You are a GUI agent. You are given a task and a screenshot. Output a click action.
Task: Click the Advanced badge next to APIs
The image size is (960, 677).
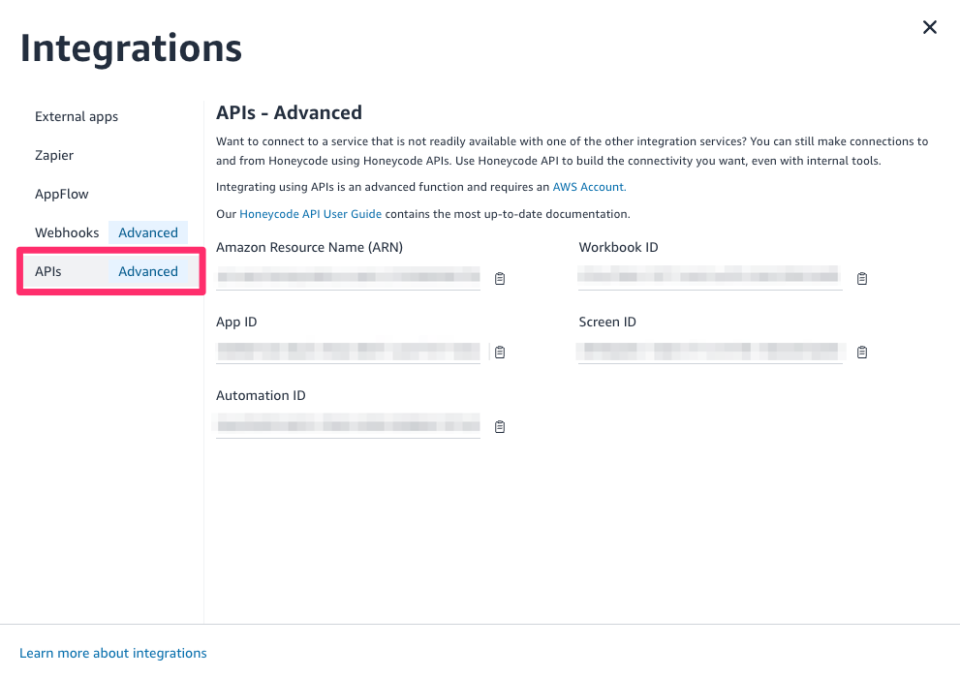pyautogui.click(x=148, y=271)
